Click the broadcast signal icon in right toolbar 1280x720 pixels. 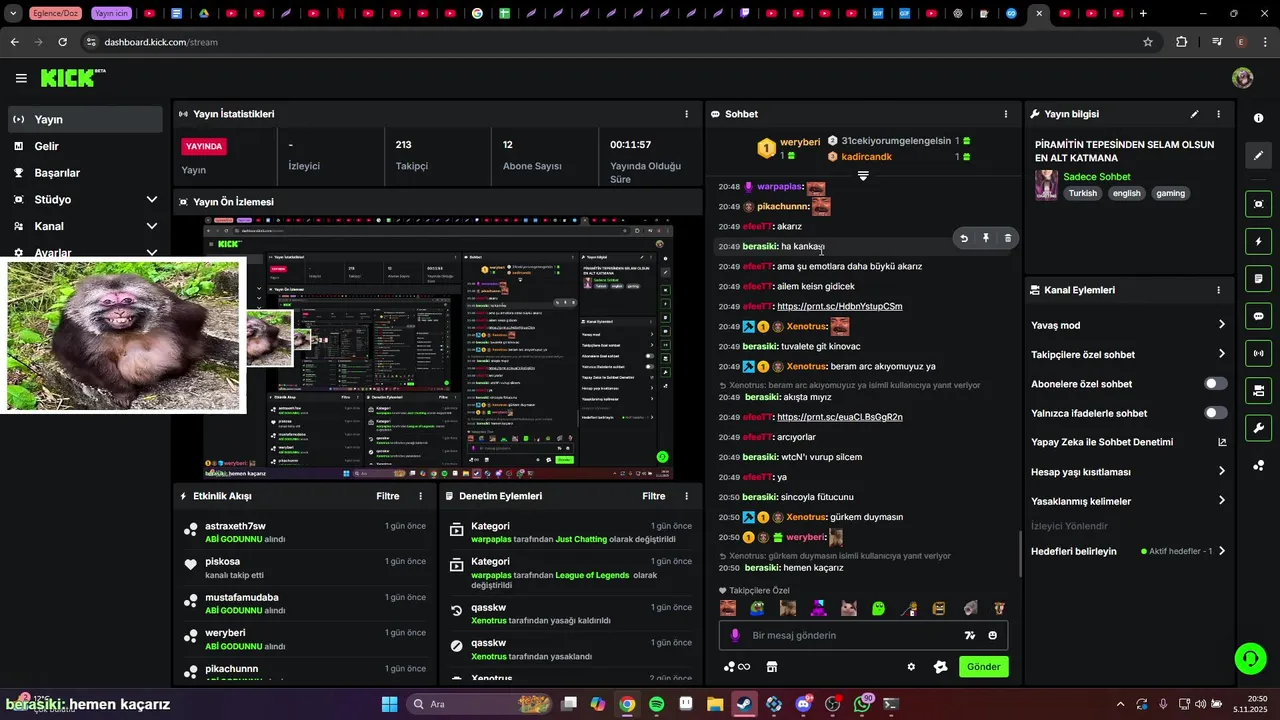1258,353
